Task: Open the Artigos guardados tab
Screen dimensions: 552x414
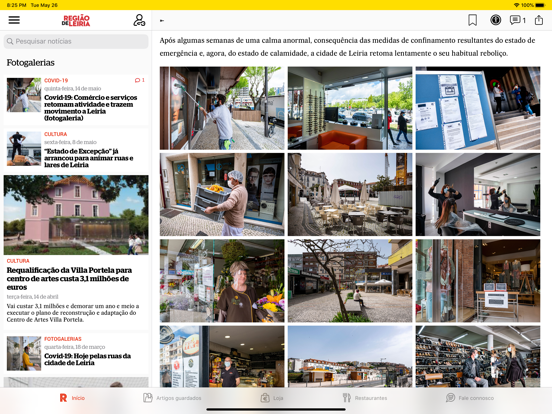Action: pos(172,398)
